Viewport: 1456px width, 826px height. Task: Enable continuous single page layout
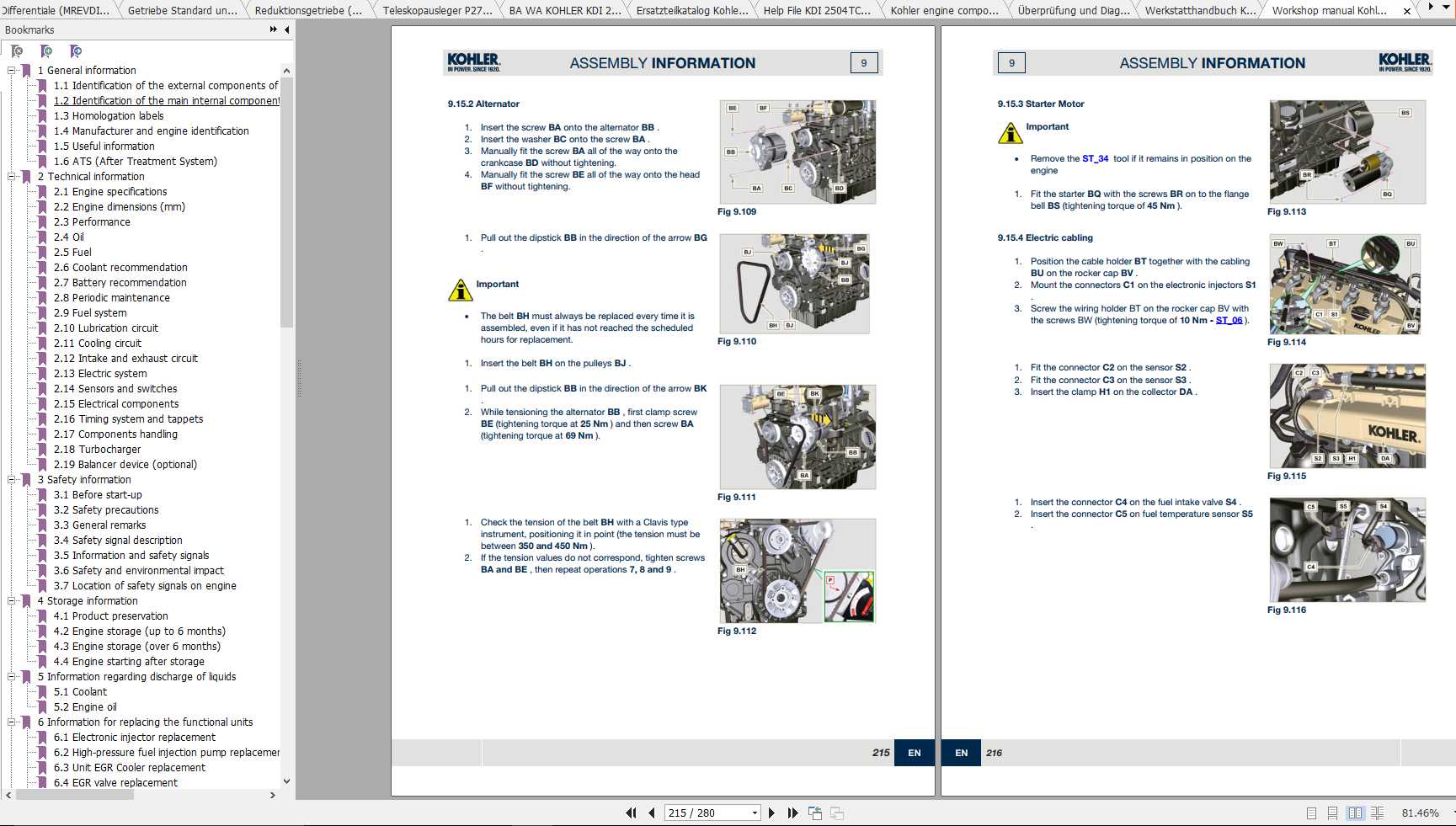pos(1332,813)
